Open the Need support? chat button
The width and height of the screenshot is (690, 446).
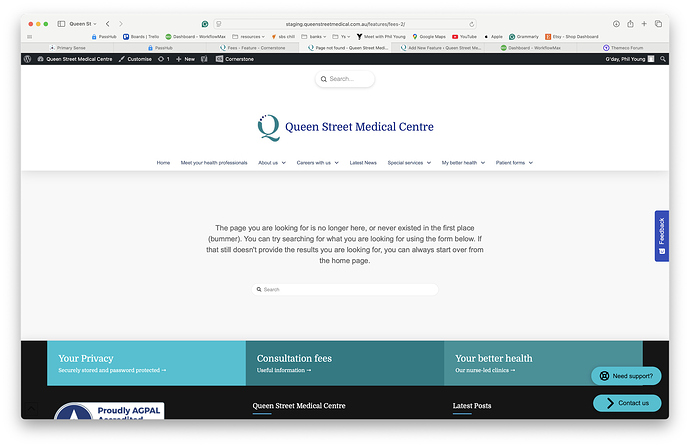(626, 376)
